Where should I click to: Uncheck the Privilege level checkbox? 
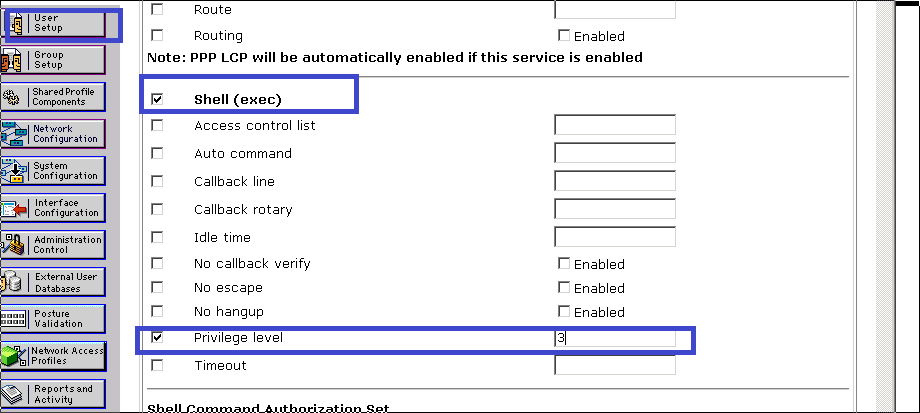(157, 338)
